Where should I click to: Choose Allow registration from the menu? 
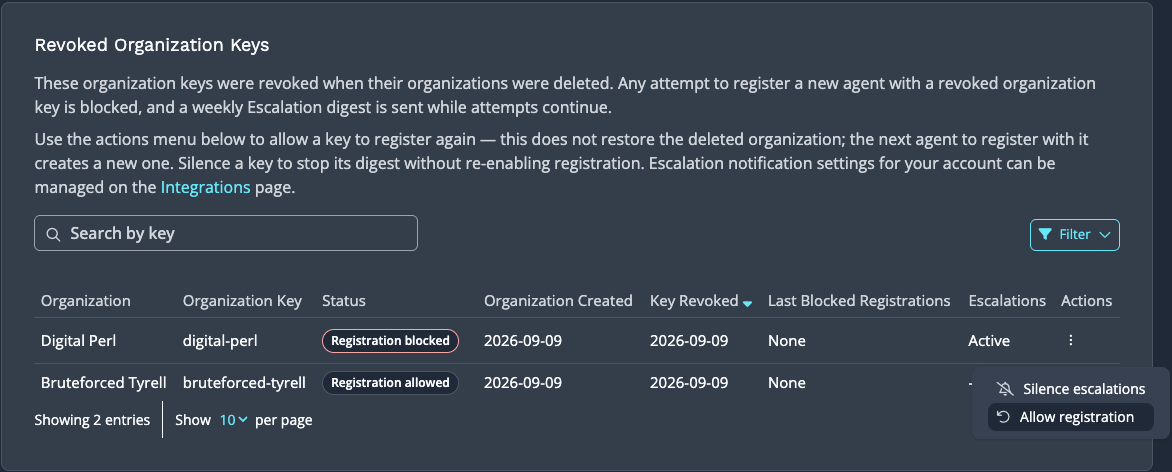1070,417
